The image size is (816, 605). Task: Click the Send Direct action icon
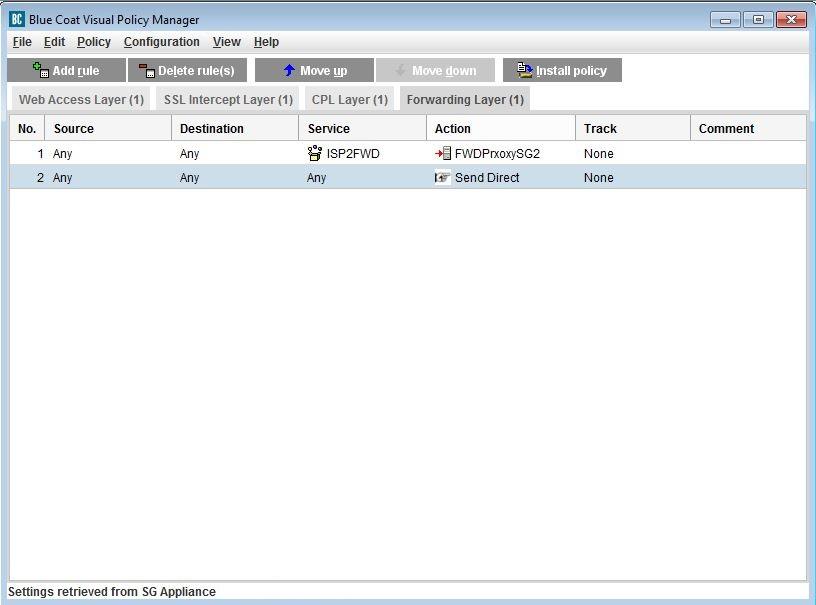tap(443, 178)
